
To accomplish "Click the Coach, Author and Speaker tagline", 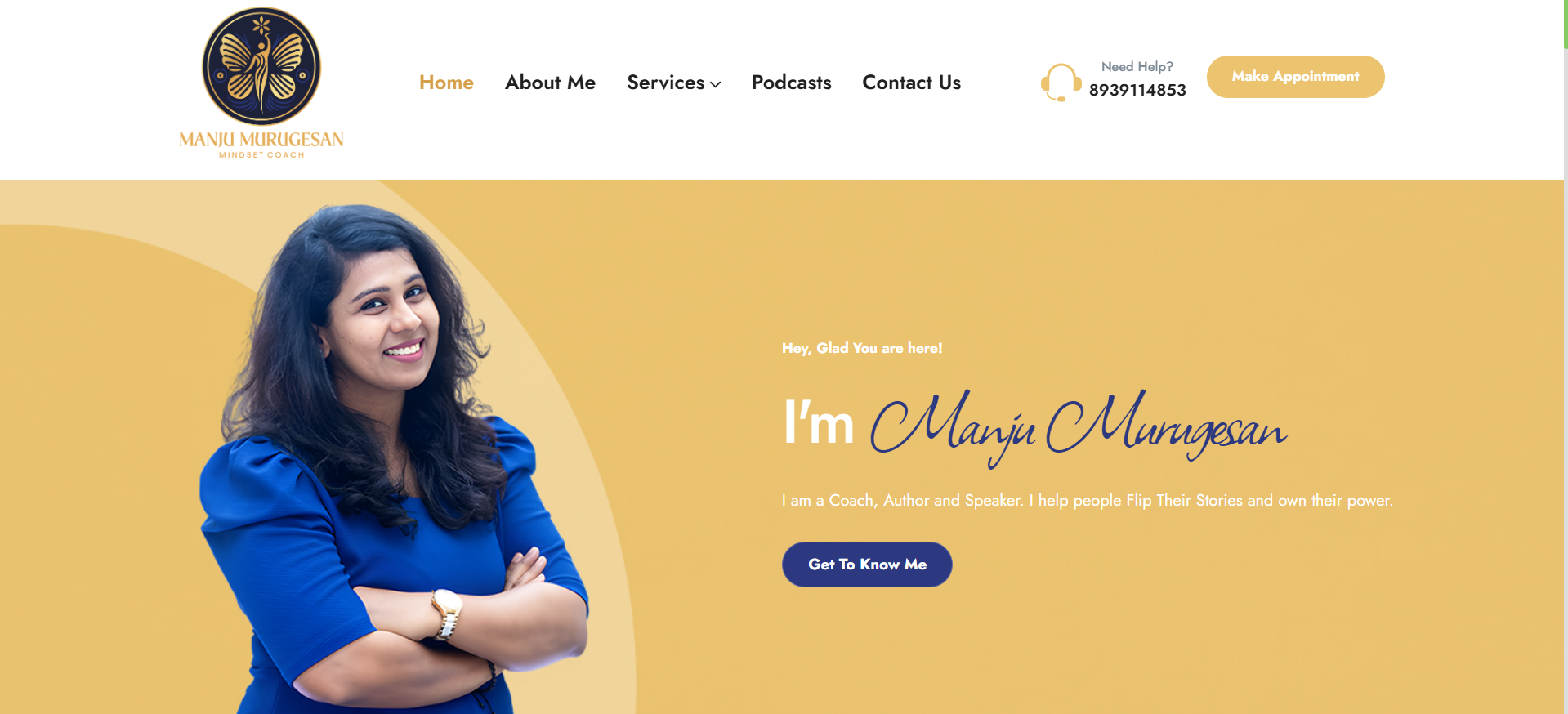I will point(1087,500).
